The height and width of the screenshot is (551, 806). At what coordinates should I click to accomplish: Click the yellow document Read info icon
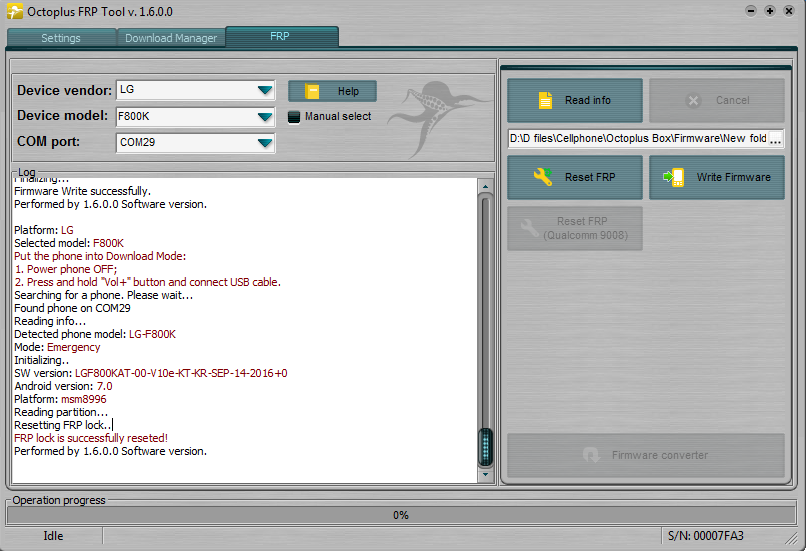[545, 100]
